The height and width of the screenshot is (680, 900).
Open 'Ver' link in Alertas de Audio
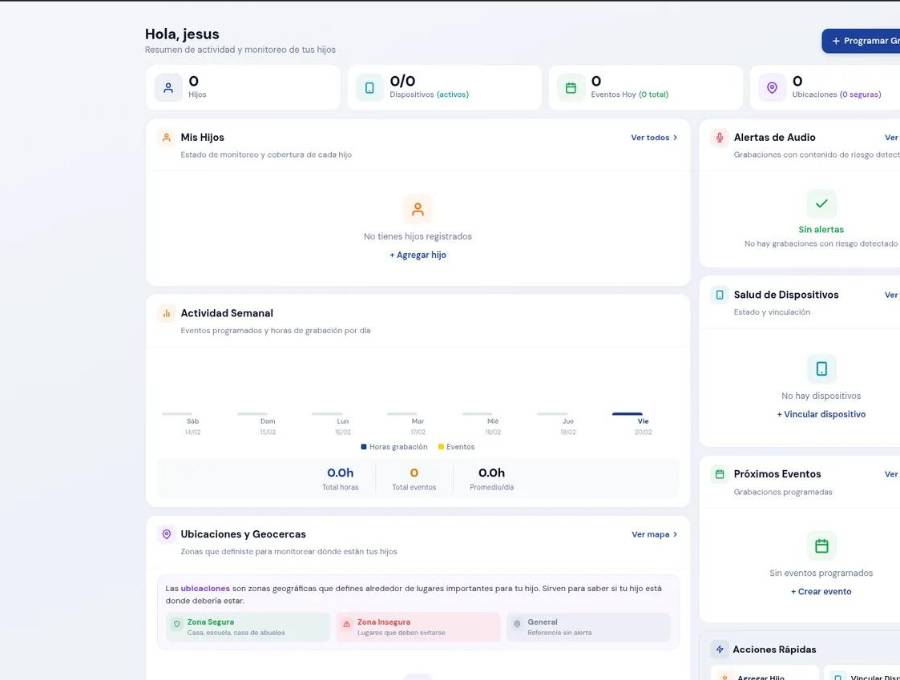tap(891, 138)
